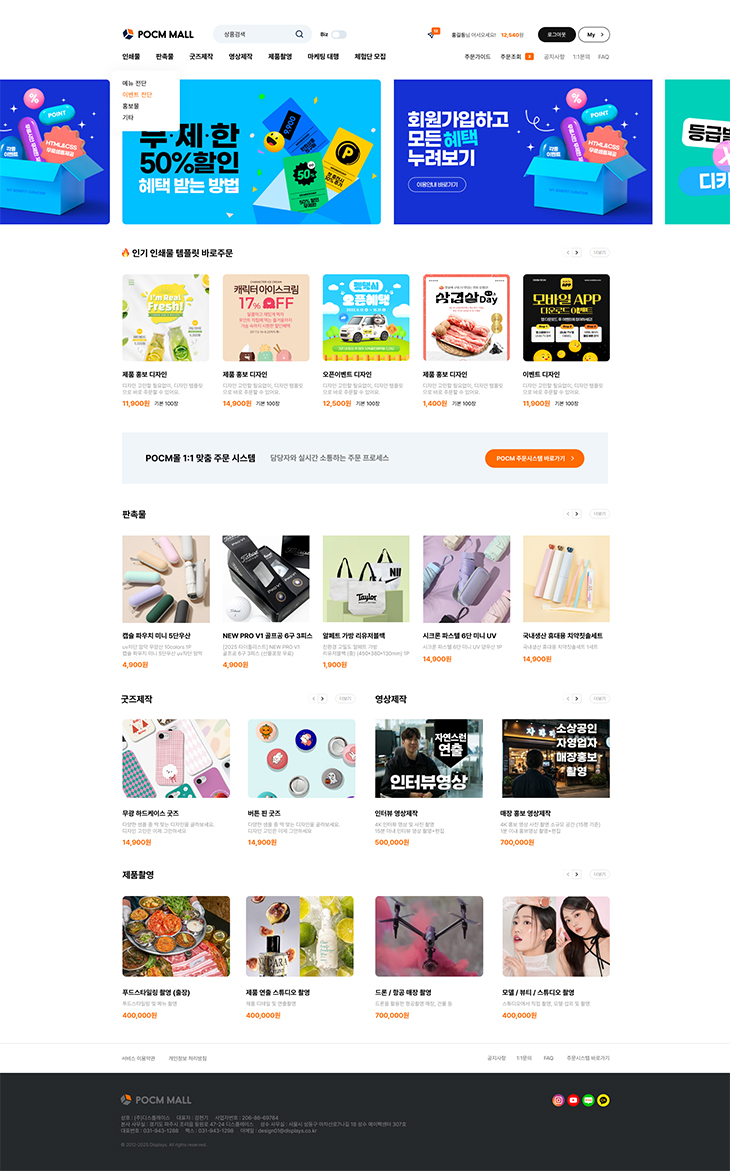Open the Instagram footer icon
Viewport: 730px width, 1171px height.
coord(558,1100)
